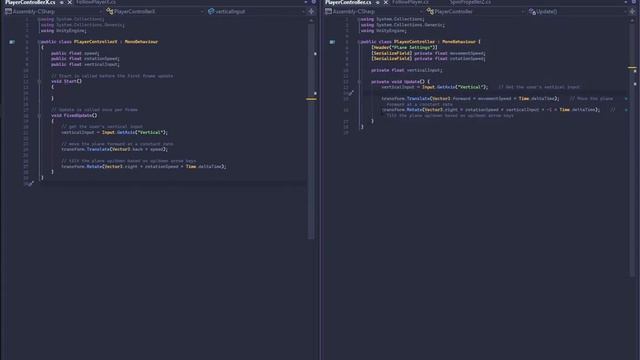Open right pane tab overflow dropdown
640x360 pixels.
pos(626,2)
